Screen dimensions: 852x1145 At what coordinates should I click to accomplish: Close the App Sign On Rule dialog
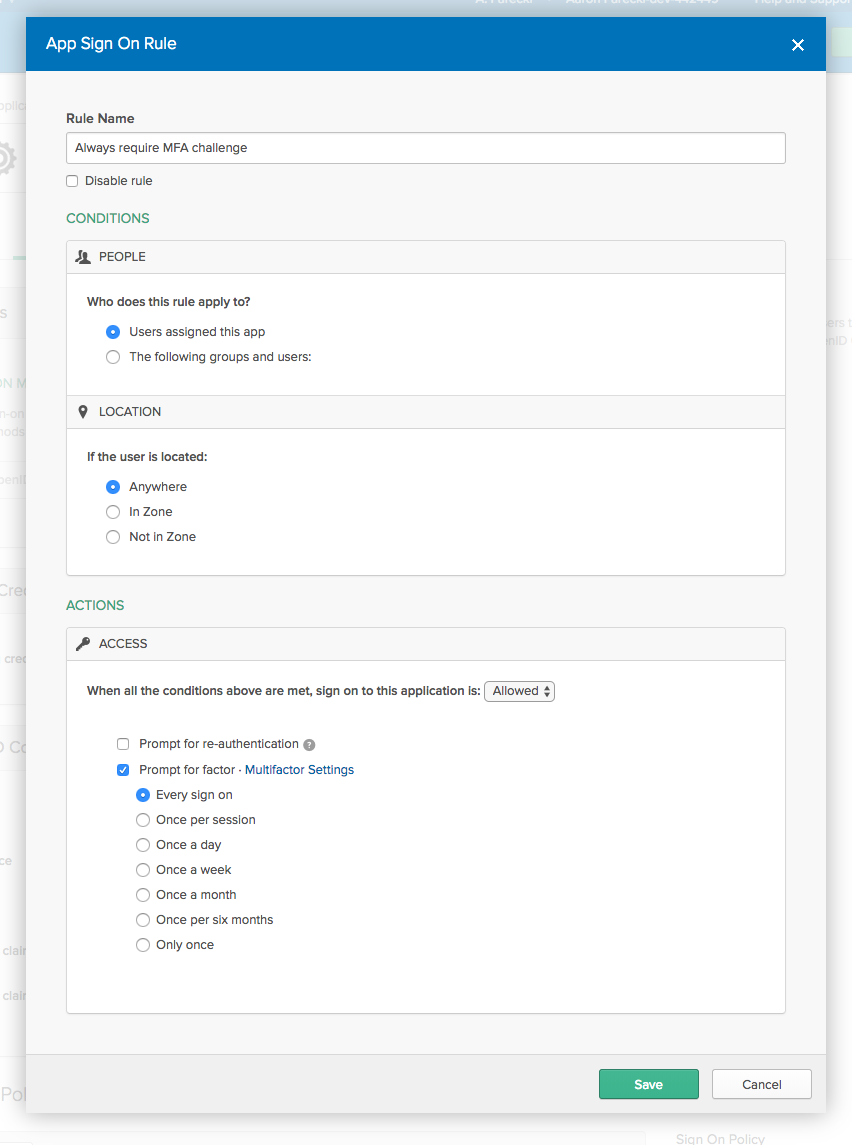pyautogui.click(x=797, y=45)
